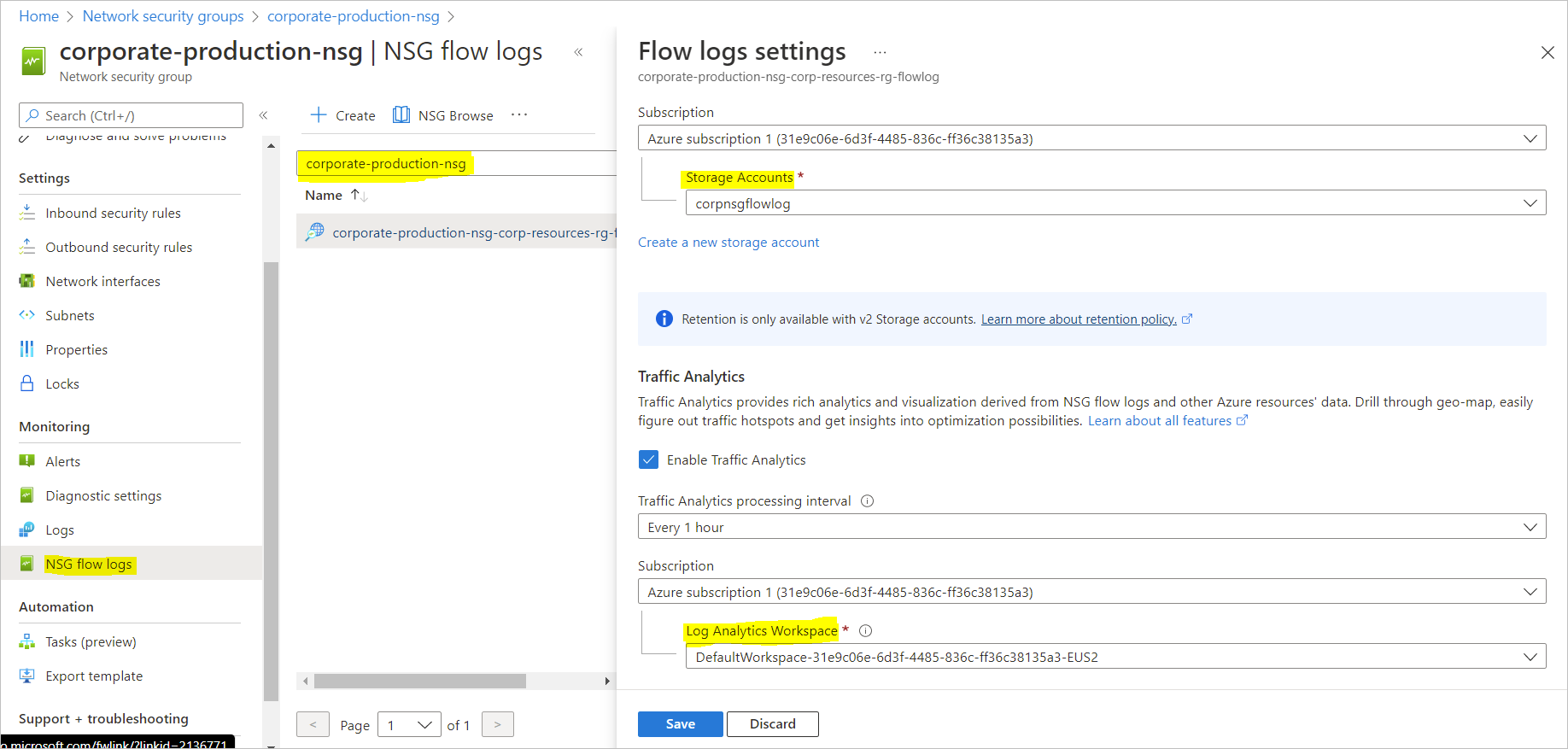Open Learn more about retention policy link
The height and width of the screenshot is (749, 1568).
1079,319
